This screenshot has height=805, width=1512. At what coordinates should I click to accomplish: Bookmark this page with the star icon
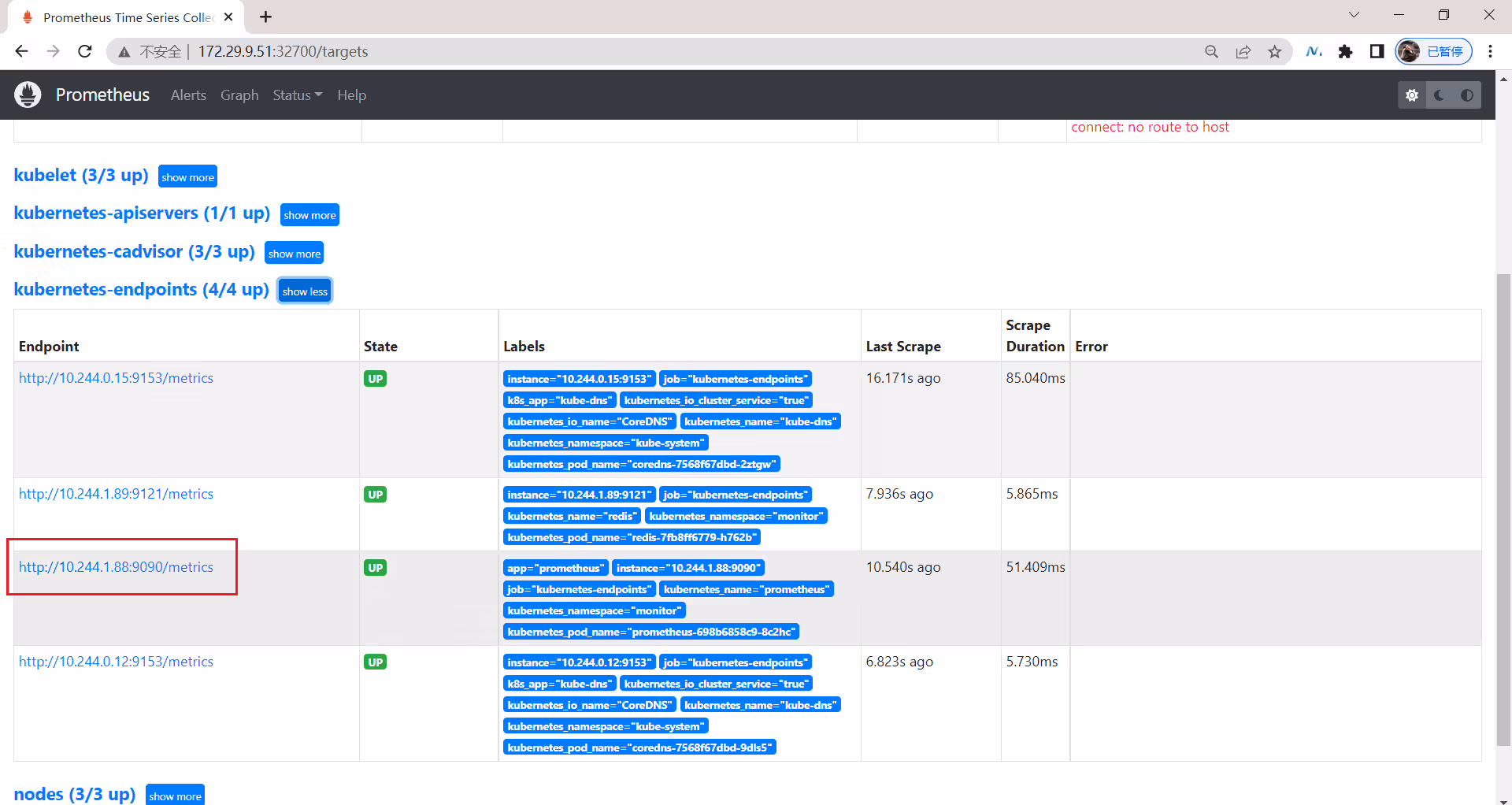1274,51
